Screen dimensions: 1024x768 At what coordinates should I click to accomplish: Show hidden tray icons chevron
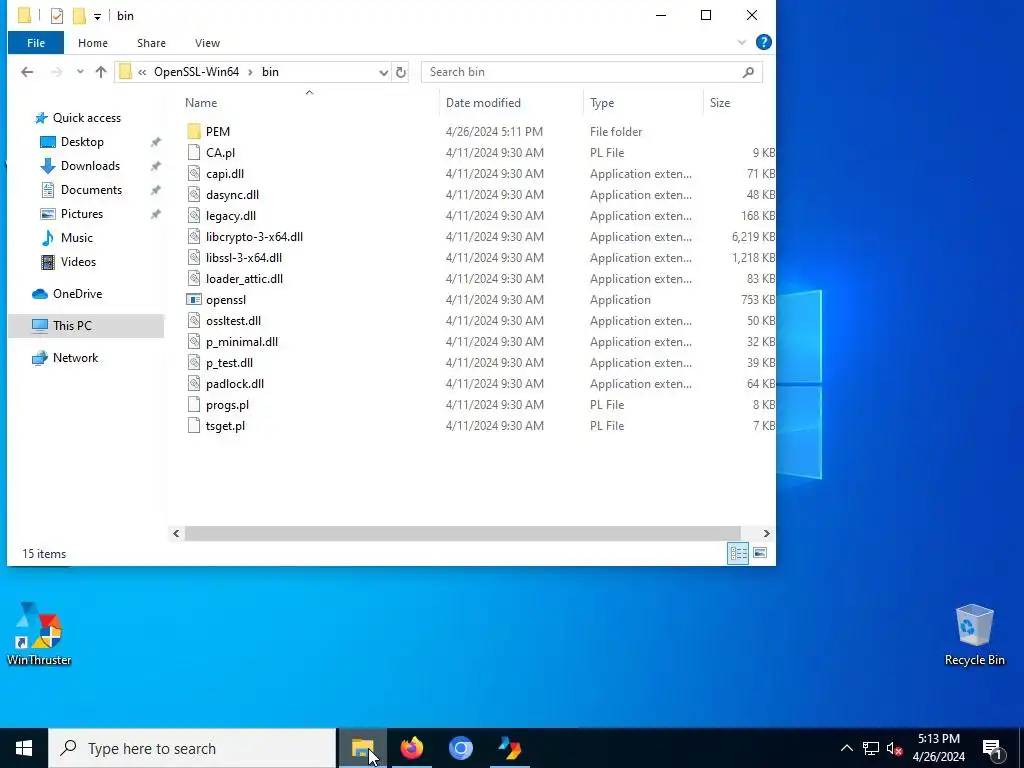[x=846, y=748]
